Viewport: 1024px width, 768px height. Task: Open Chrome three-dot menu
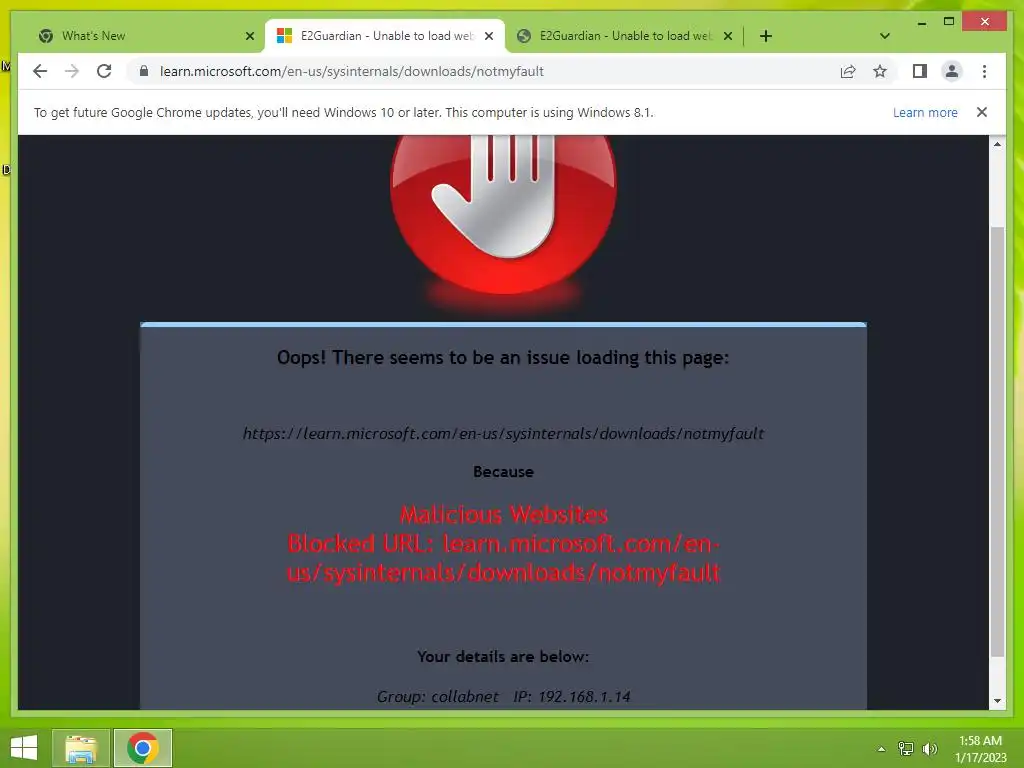[x=984, y=71]
